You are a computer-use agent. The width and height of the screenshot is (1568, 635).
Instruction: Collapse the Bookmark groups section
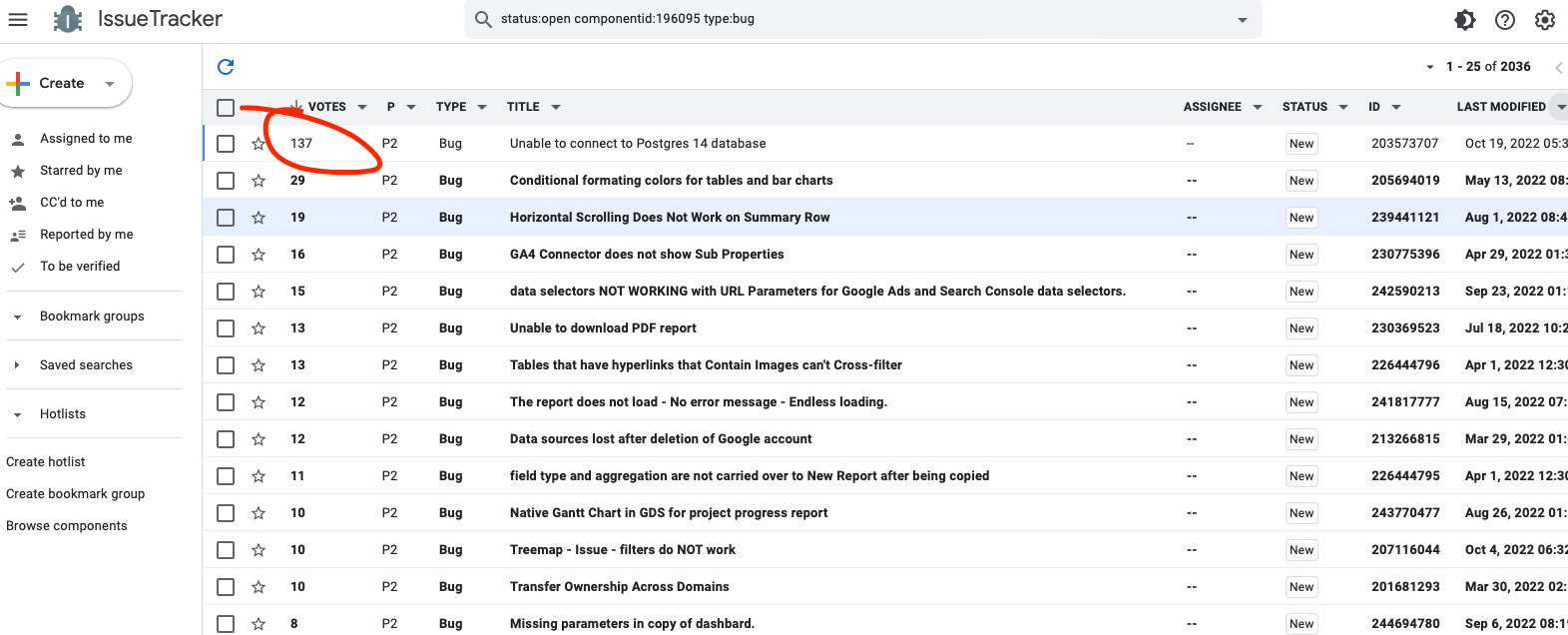click(x=17, y=317)
